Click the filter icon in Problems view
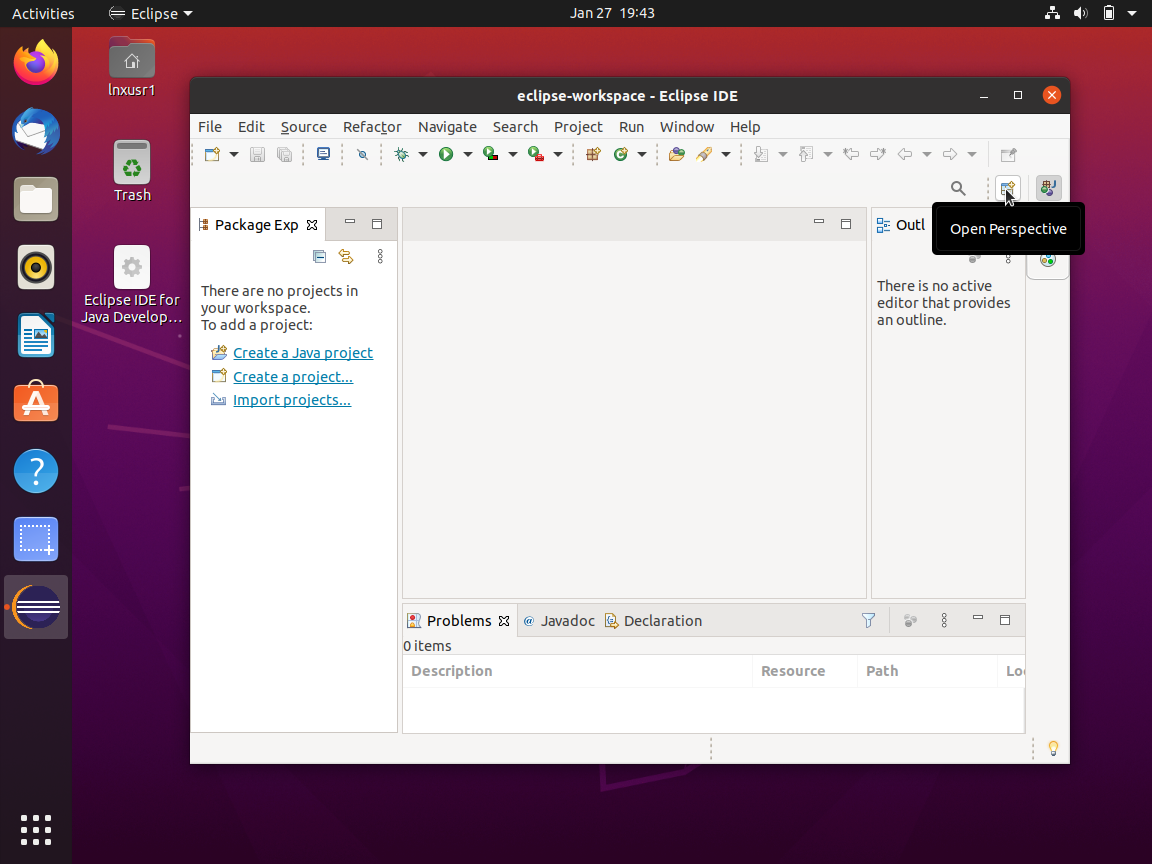The width and height of the screenshot is (1152, 864). (868, 621)
